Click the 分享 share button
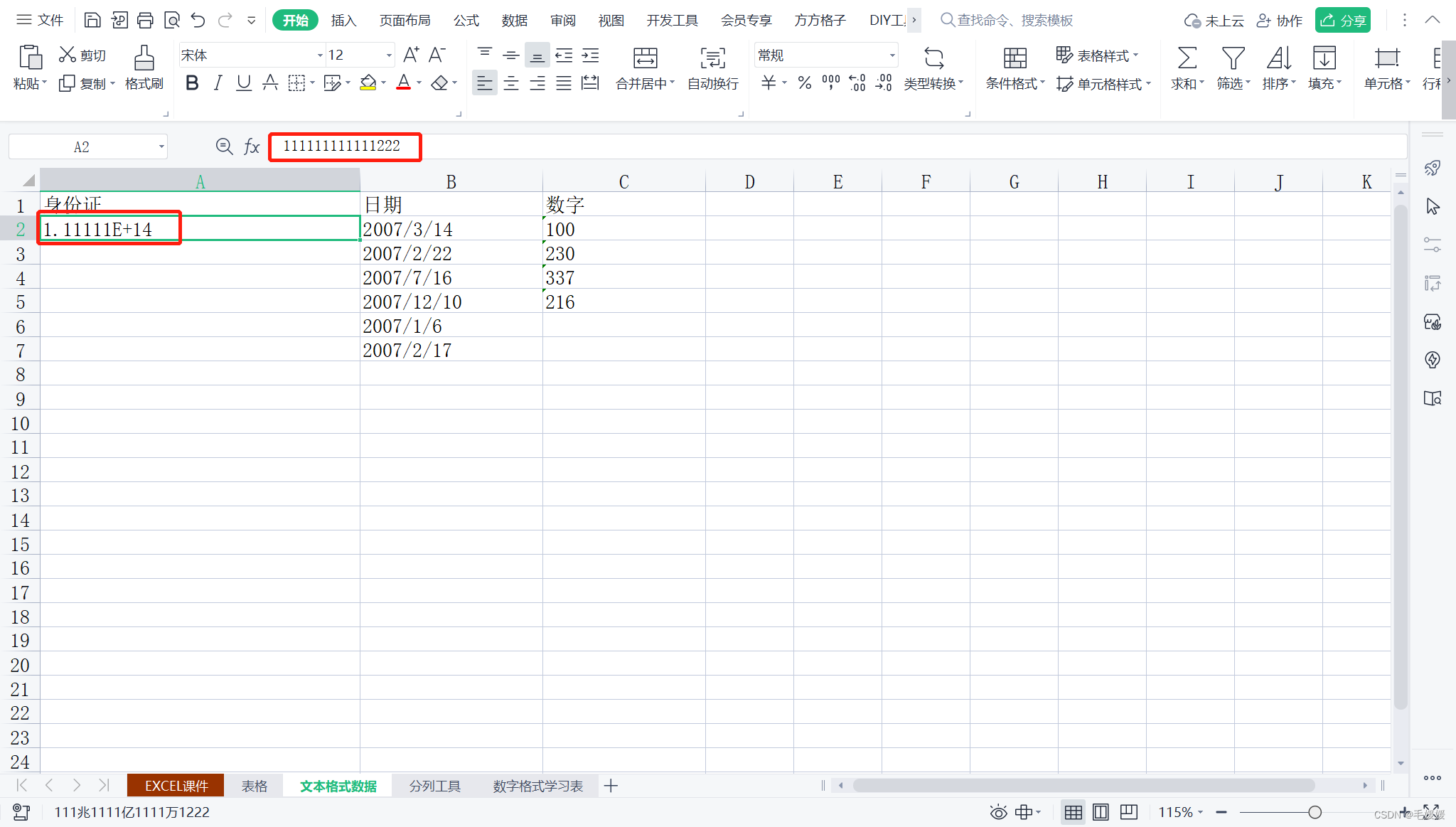 click(1342, 20)
